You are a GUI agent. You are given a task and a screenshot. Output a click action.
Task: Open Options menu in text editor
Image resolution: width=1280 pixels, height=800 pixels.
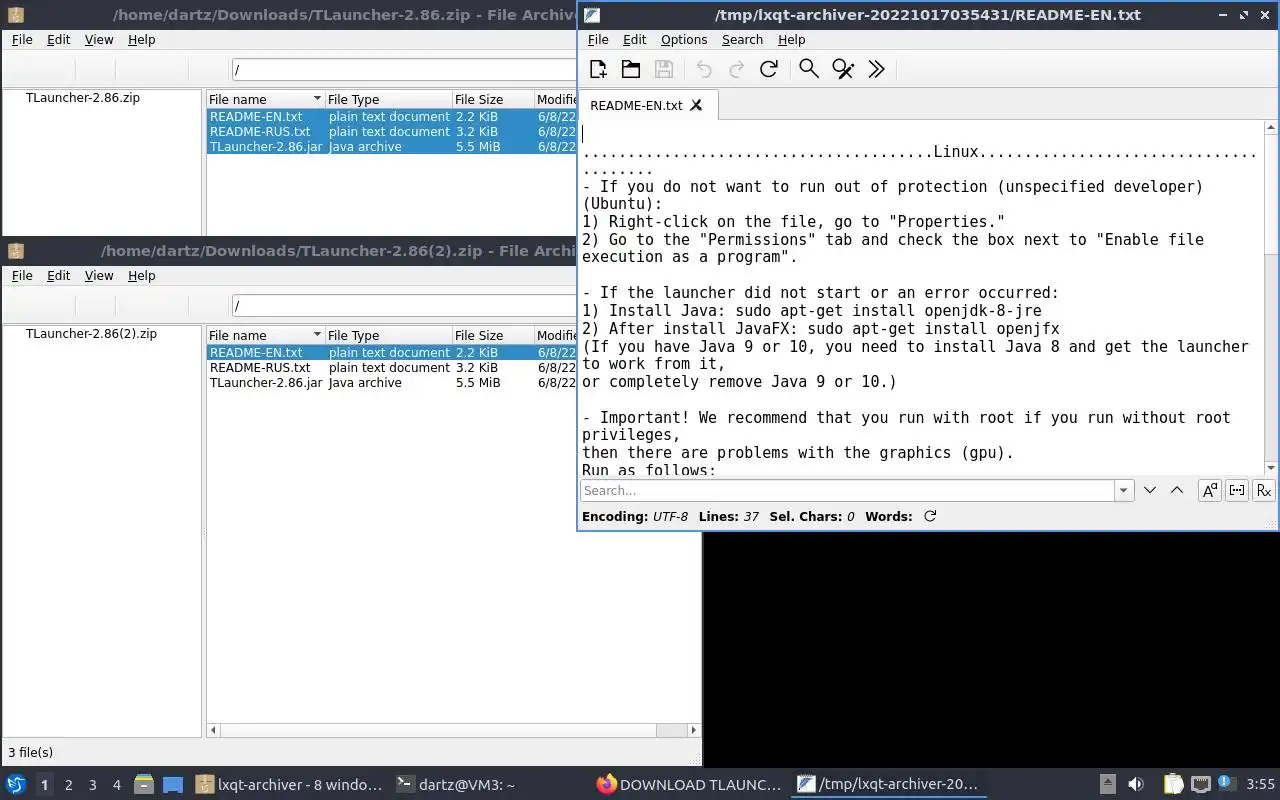[x=684, y=40]
